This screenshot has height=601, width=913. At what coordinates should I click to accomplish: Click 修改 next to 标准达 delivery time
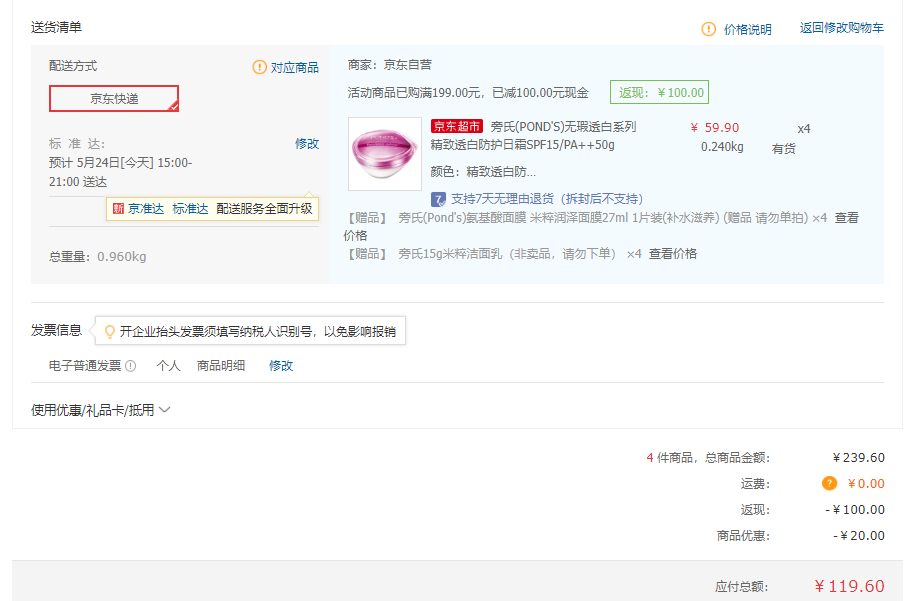tap(307, 143)
